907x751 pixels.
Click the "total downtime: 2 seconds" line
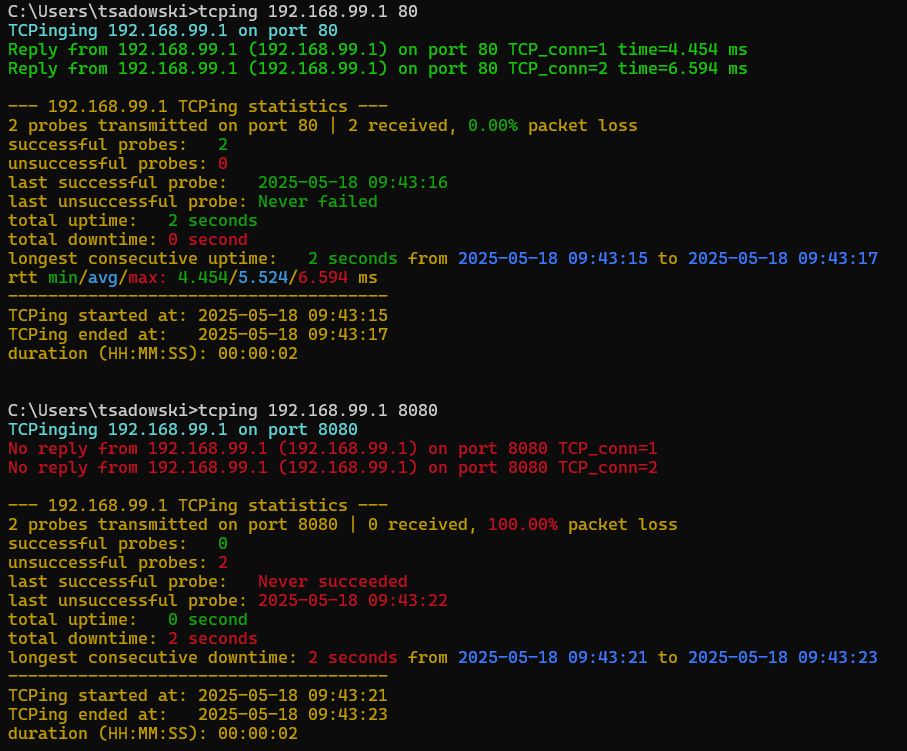click(132, 639)
